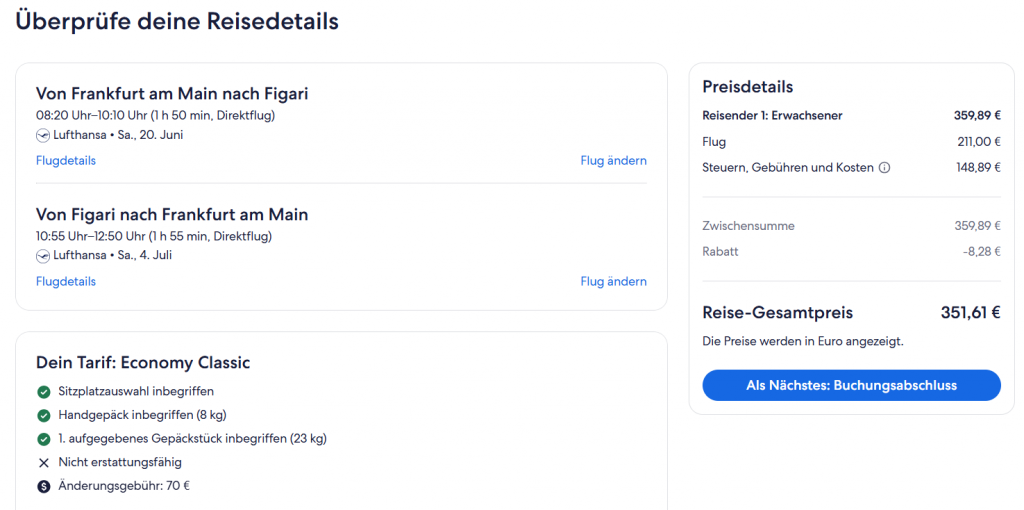Viewport: 1024px width, 510px height.
Task: Click the info icon beside Steuern, Gebühren
Action: pos(884,168)
